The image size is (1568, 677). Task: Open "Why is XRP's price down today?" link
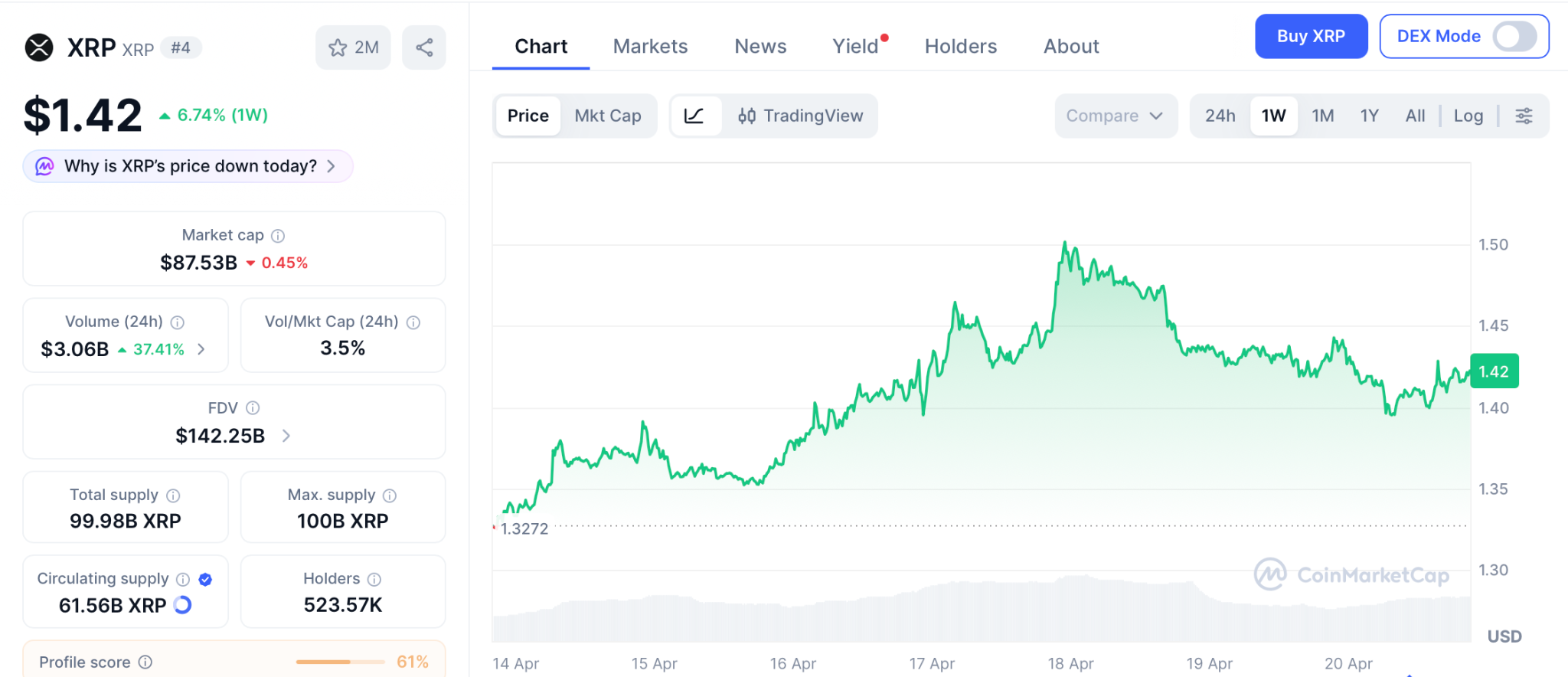(x=188, y=166)
